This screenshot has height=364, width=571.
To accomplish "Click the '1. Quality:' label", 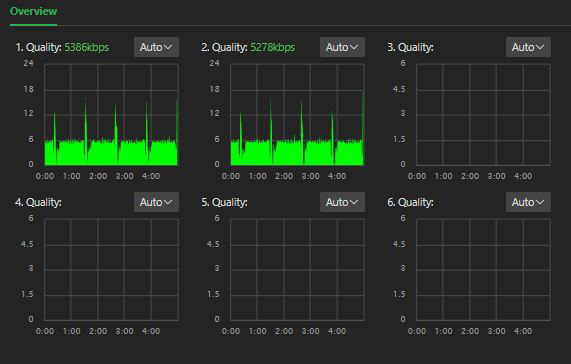I will (x=39, y=47).
